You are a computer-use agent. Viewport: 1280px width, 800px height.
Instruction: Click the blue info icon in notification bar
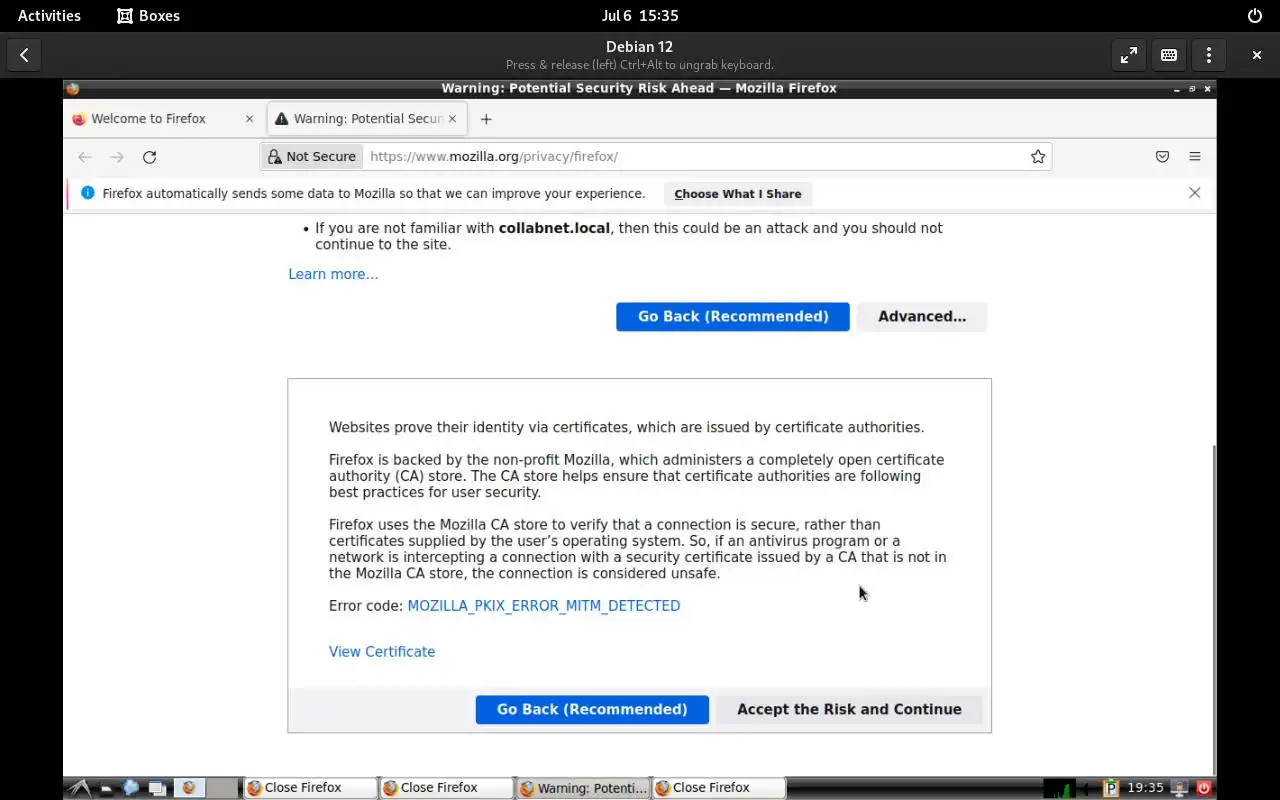click(x=88, y=193)
